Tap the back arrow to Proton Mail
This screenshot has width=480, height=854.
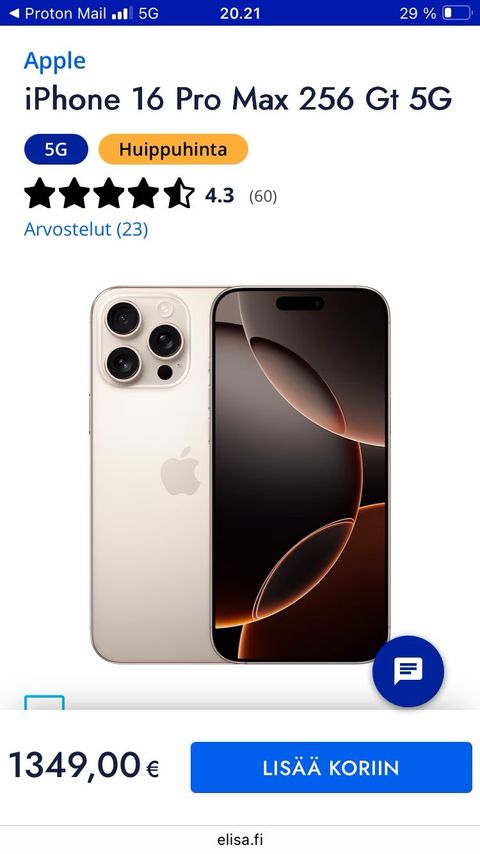pos(15,13)
